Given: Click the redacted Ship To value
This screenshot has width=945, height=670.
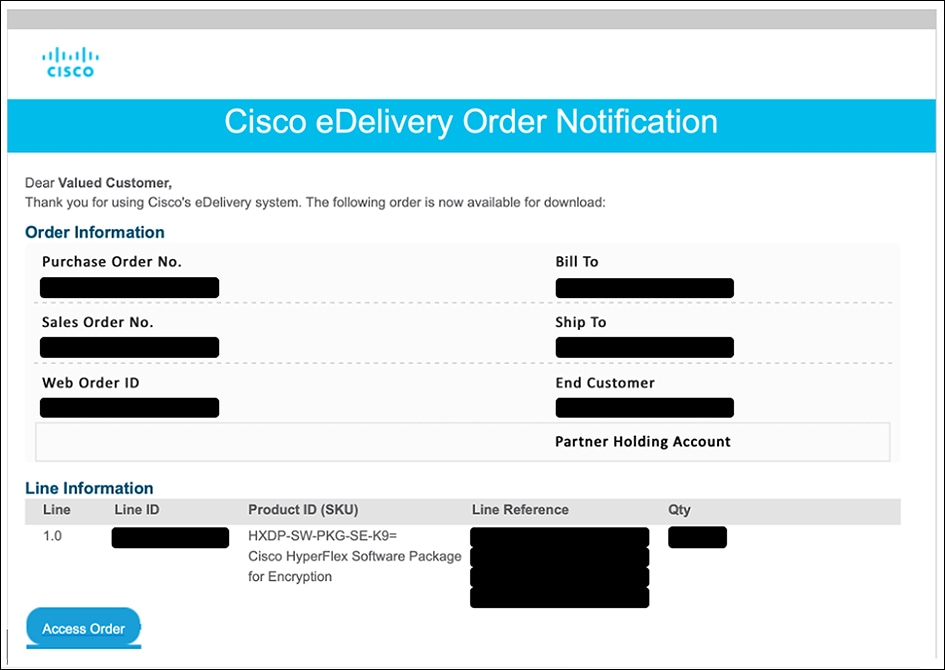Looking at the screenshot, I should 644,348.
